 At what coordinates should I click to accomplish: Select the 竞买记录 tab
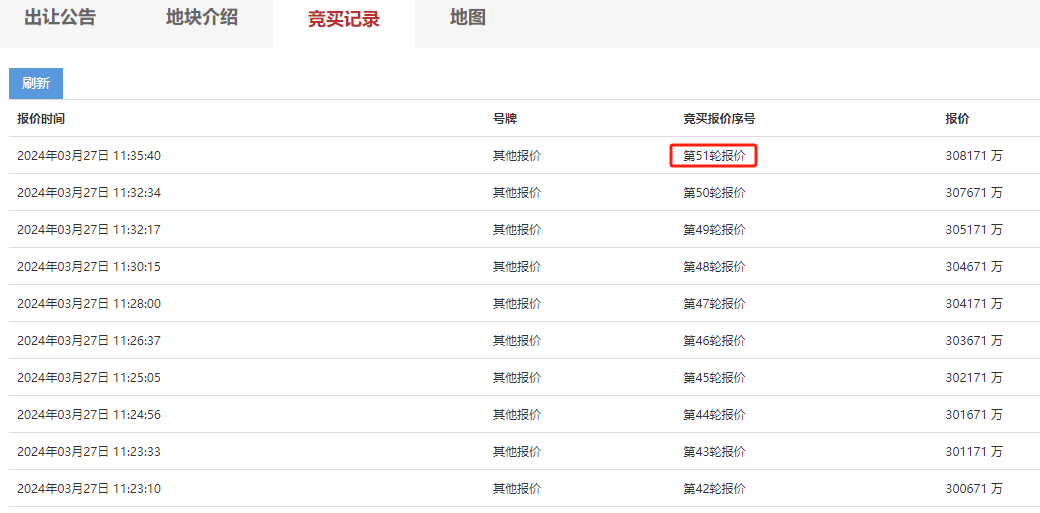coord(343,19)
